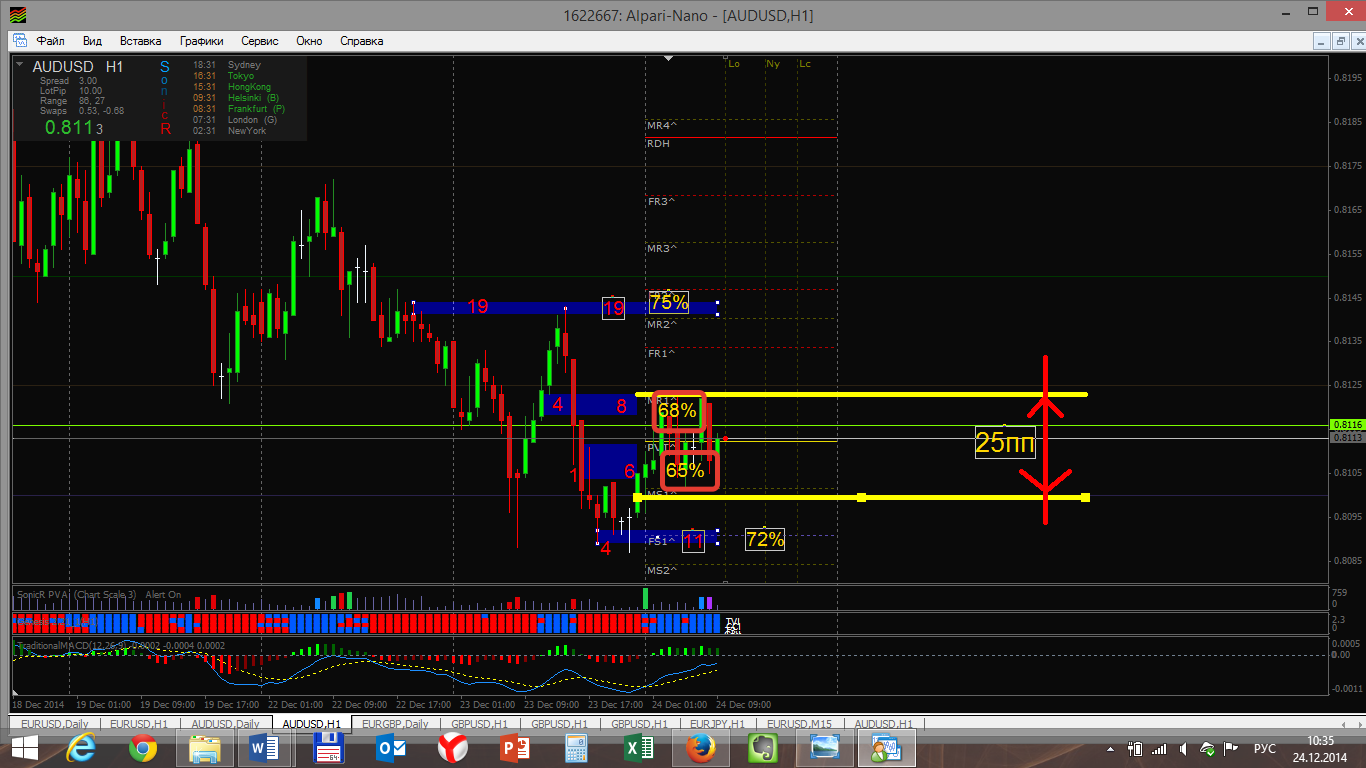Click the Lo session marker label
The width and height of the screenshot is (1366, 768).
pos(734,64)
